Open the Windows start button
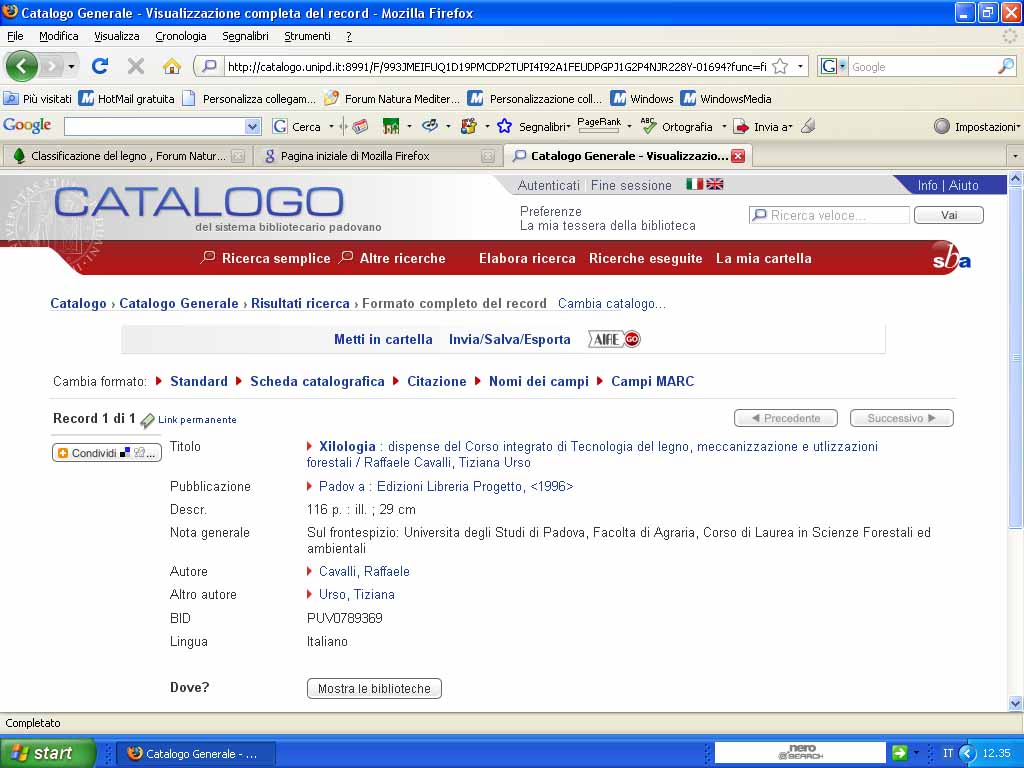Screen dimensions: 1024x768 click(48, 753)
